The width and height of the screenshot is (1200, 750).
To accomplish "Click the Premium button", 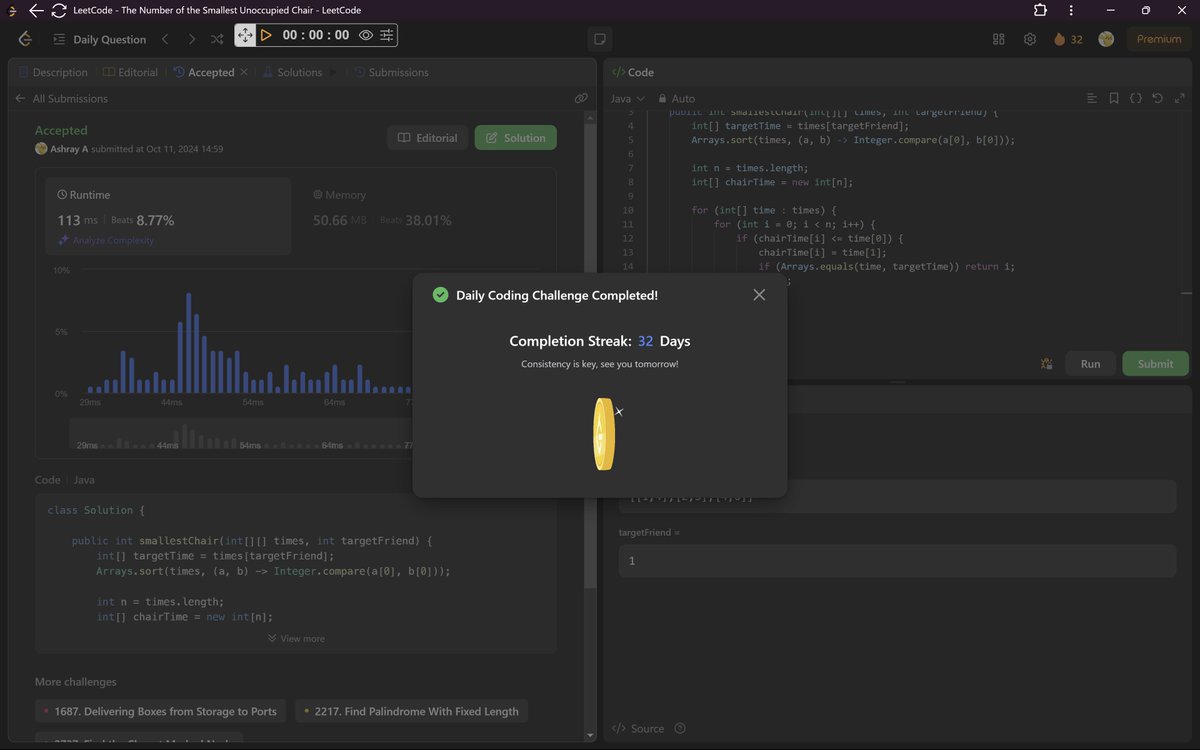I will click(x=1159, y=39).
